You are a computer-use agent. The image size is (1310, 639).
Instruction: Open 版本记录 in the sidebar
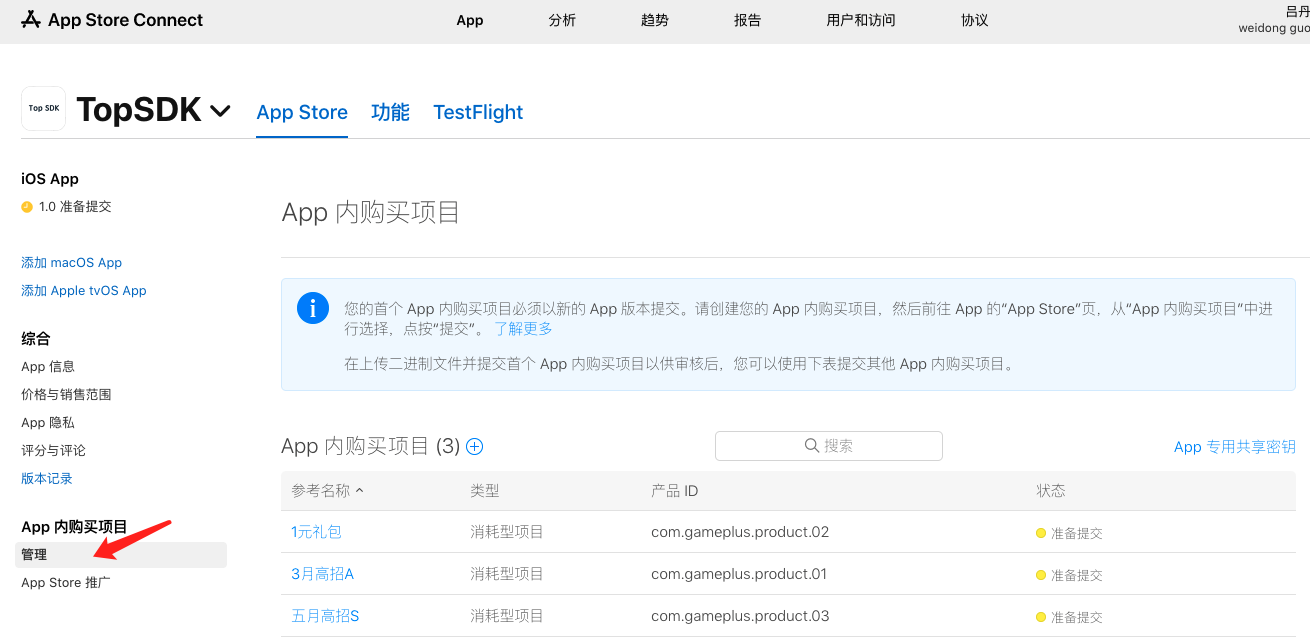coord(47,479)
